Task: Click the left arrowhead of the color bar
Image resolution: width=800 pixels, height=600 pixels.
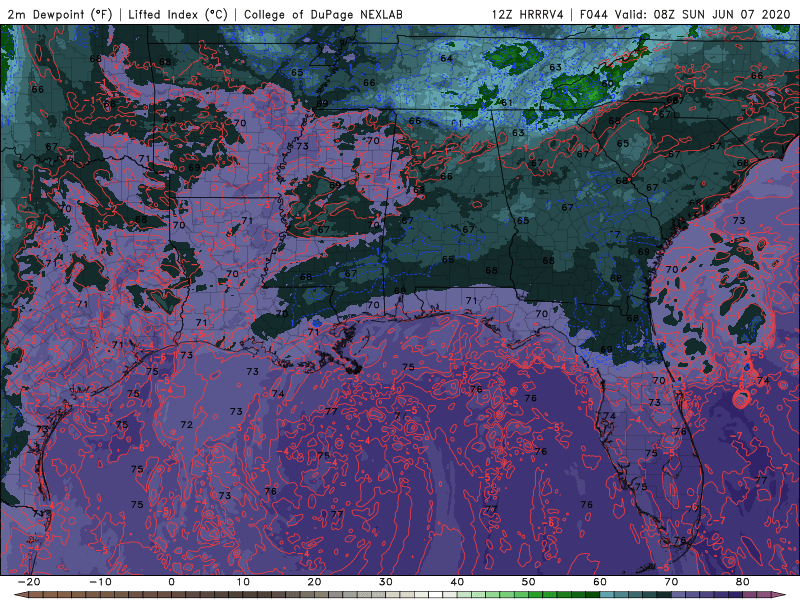Action: point(20,595)
